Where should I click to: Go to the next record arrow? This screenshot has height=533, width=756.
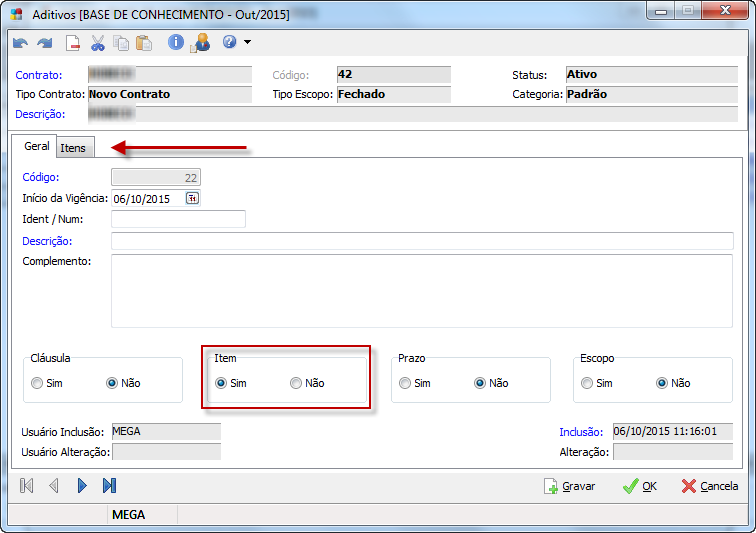pos(82,486)
